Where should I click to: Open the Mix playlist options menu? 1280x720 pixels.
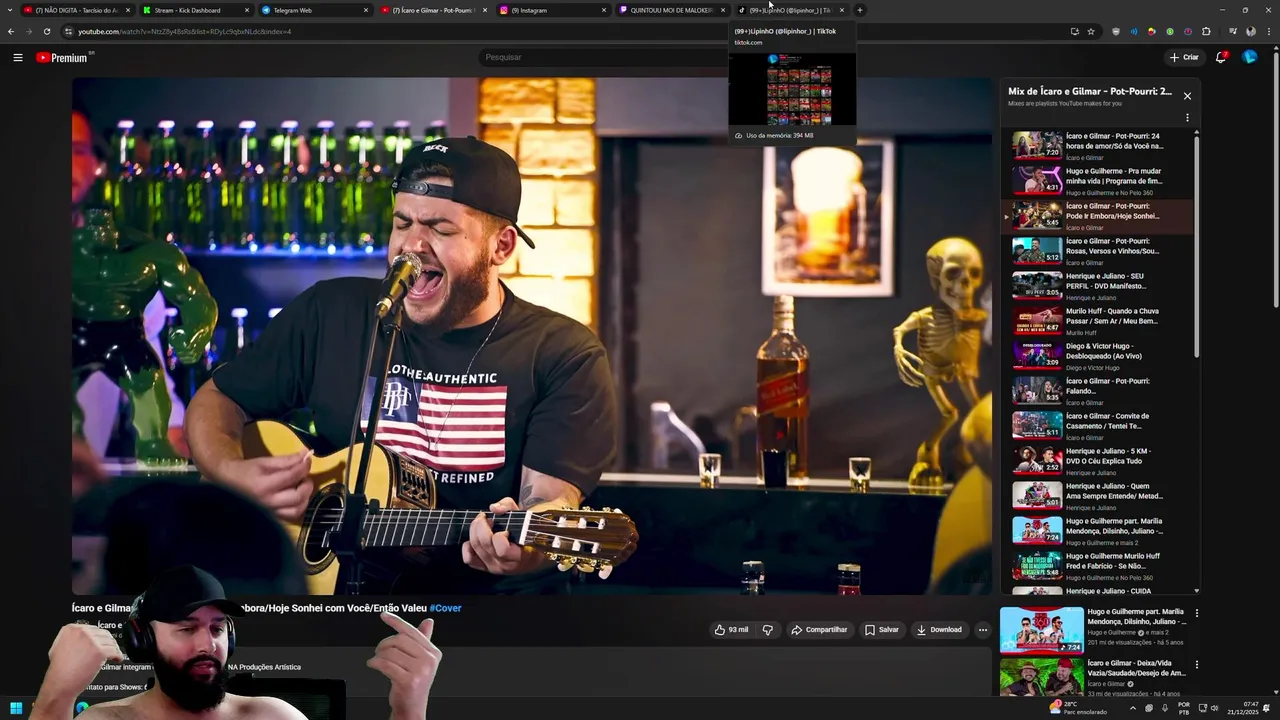(x=1187, y=117)
